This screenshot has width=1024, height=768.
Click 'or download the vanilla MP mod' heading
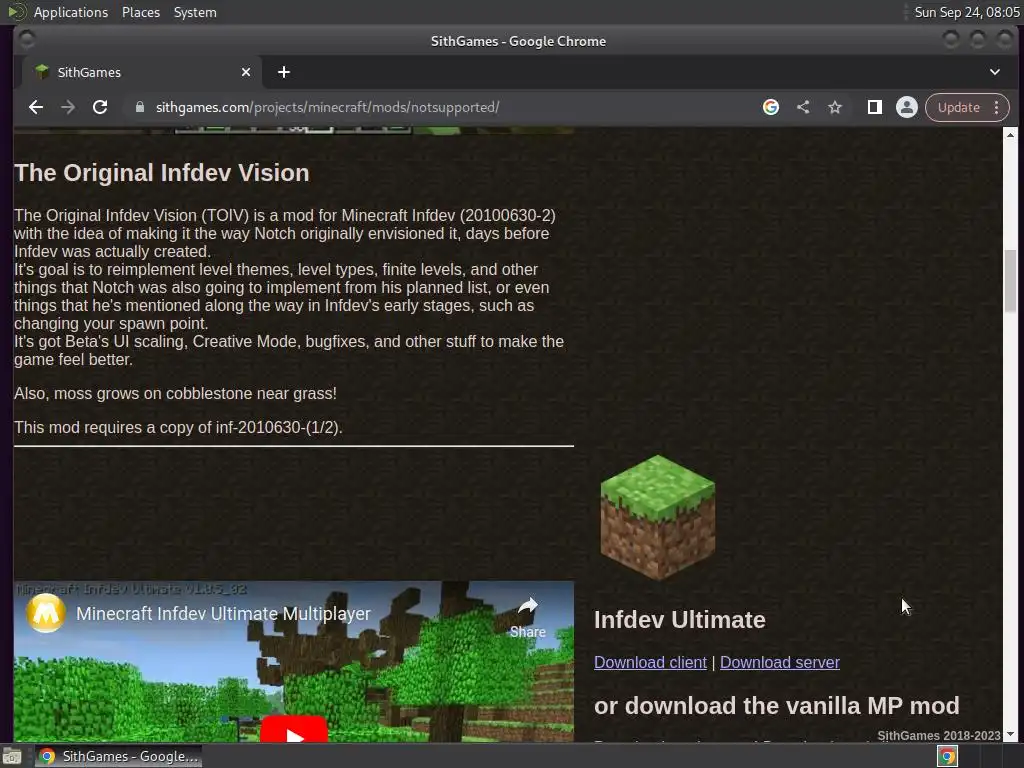point(776,706)
